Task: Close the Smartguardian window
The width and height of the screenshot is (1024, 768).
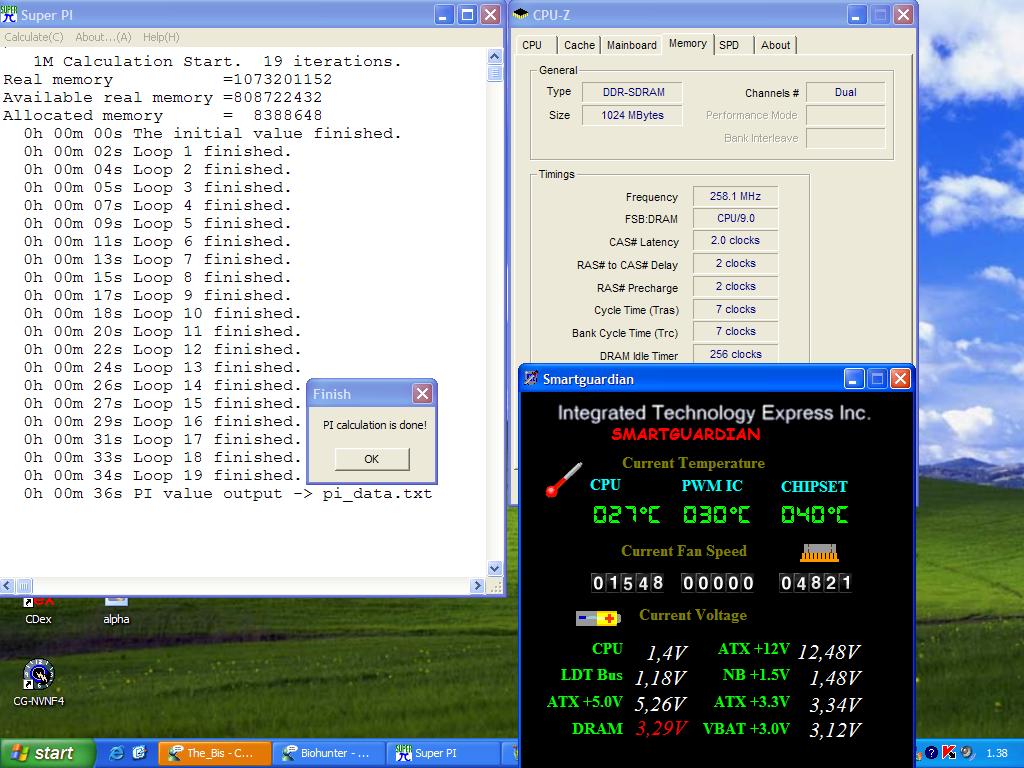Action: [900, 379]
